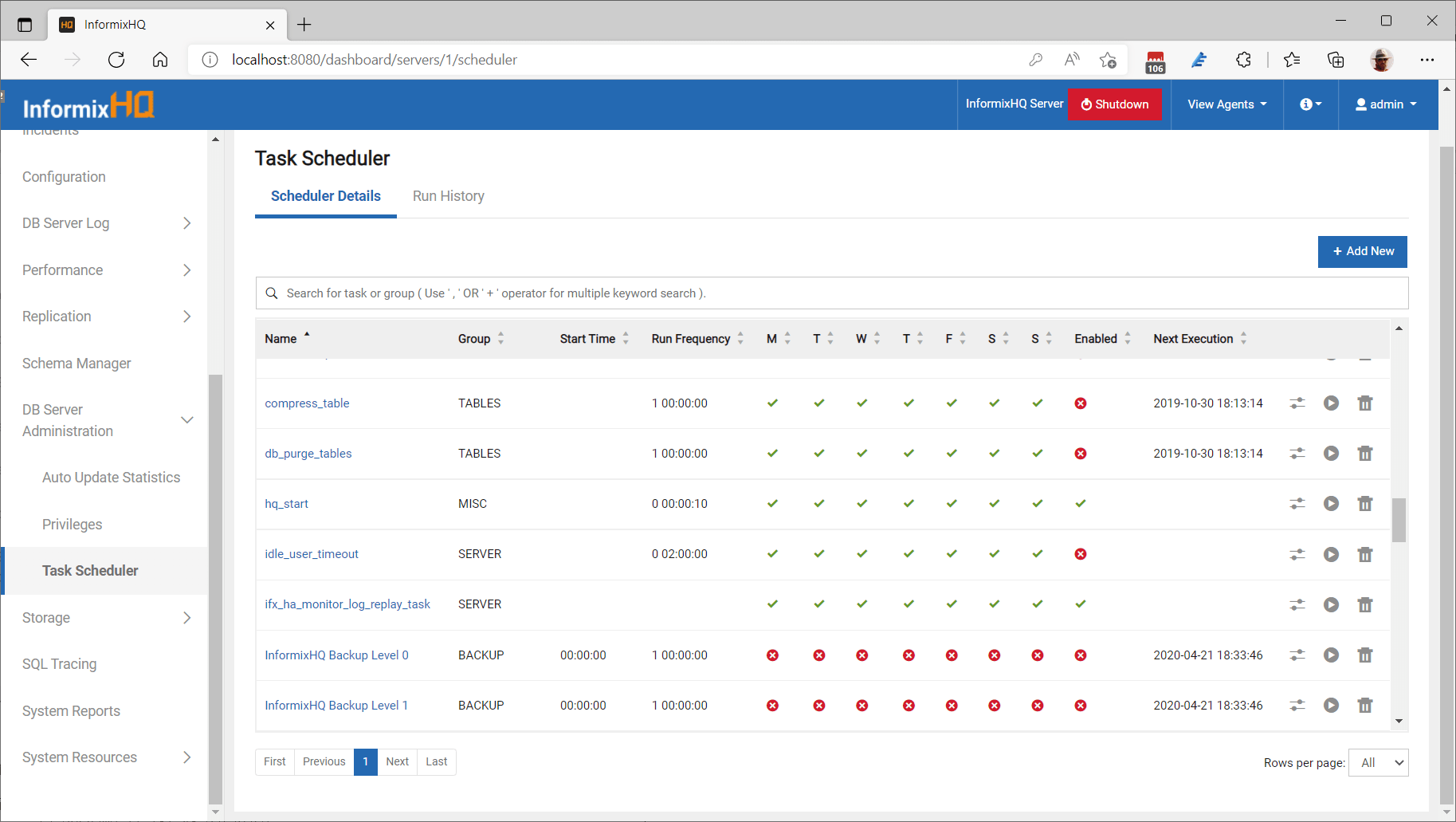Click the task table vertical scrollbar thumb
The image size is (1456, 822).
pos(1399,519)
